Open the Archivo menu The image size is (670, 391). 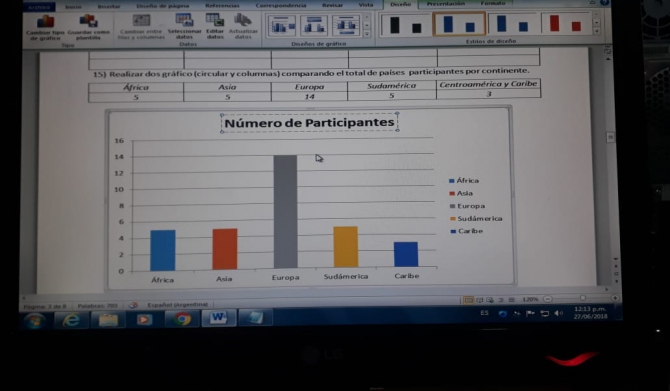[39, 7]
